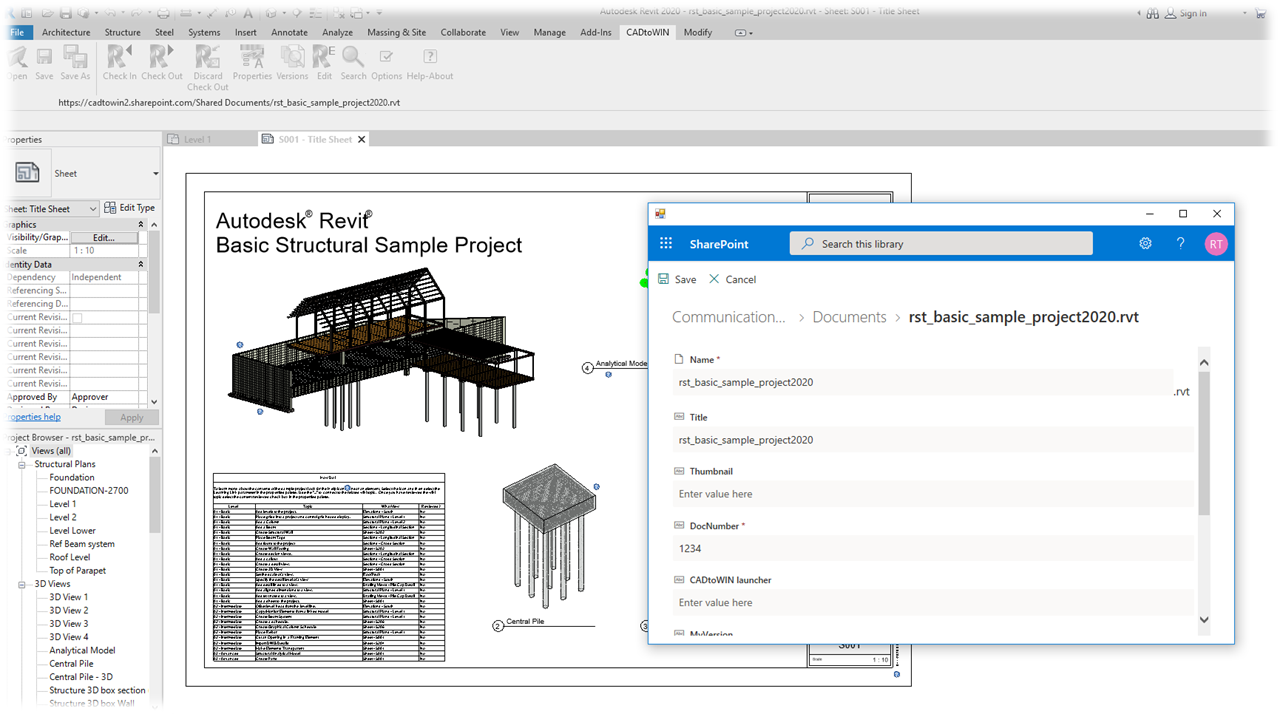Click the Edit Type button
Viewport: 1280px width, 714px height.
(x=130, y=208)
